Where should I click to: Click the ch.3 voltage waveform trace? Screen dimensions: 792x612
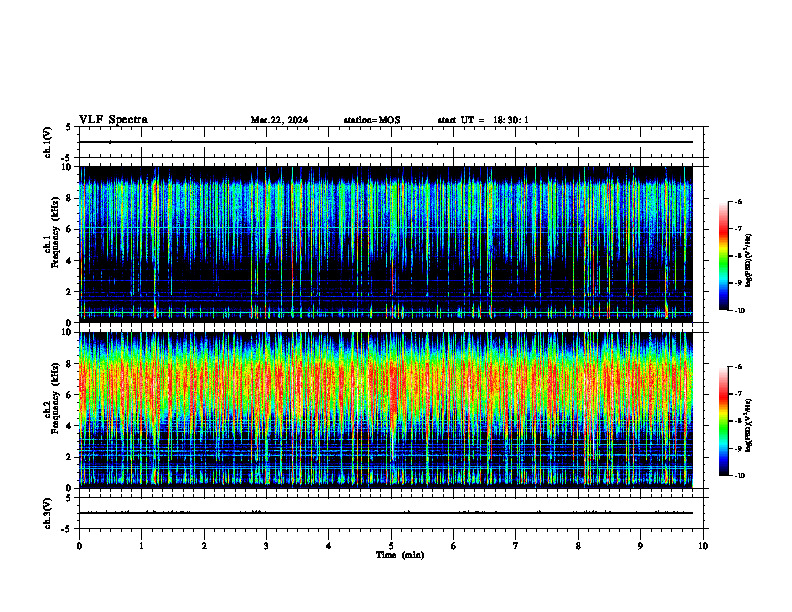pos(386,513)
